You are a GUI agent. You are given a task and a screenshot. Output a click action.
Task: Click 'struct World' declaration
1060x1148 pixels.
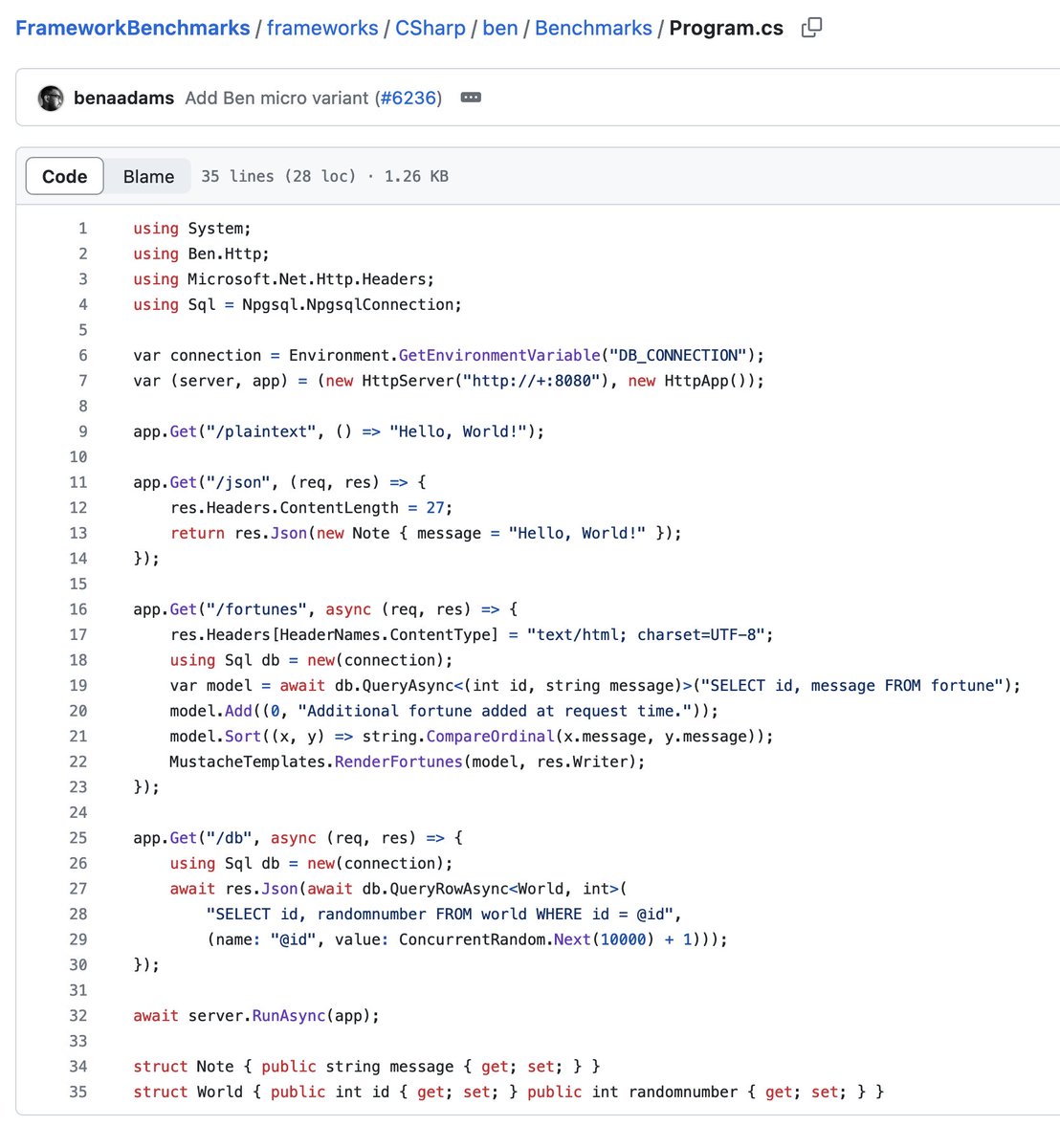(188, 1092)
